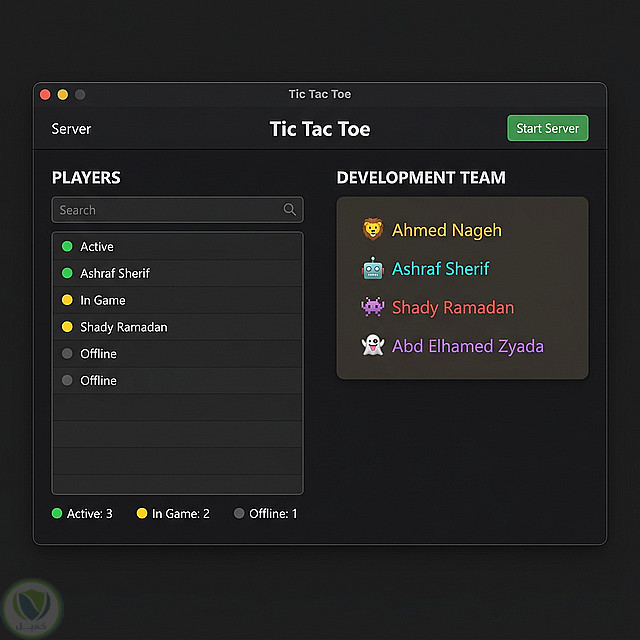Click the yellow dot of In Game legend
Screen dimensions: 640x640
(142, 513)
